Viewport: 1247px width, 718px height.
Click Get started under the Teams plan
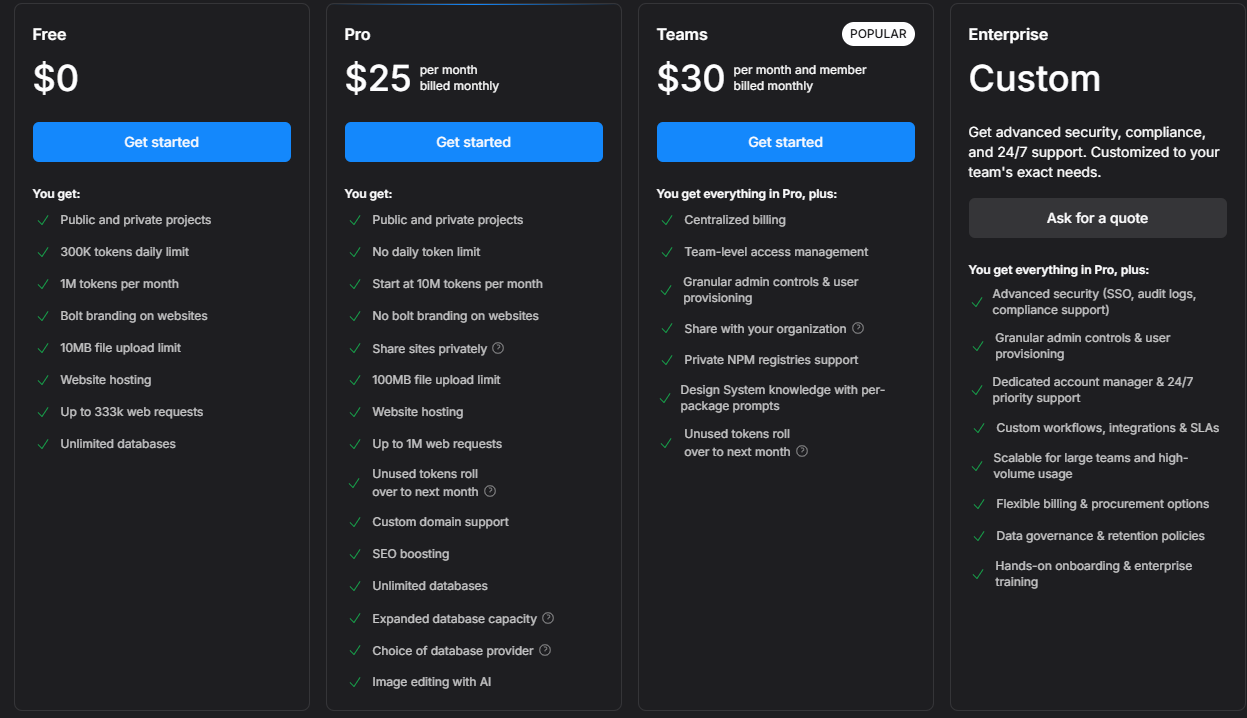coord(785,141)
